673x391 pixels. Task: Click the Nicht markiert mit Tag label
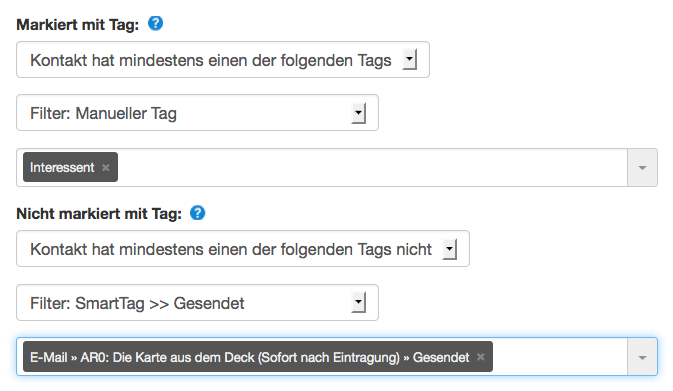click(99, 213)
